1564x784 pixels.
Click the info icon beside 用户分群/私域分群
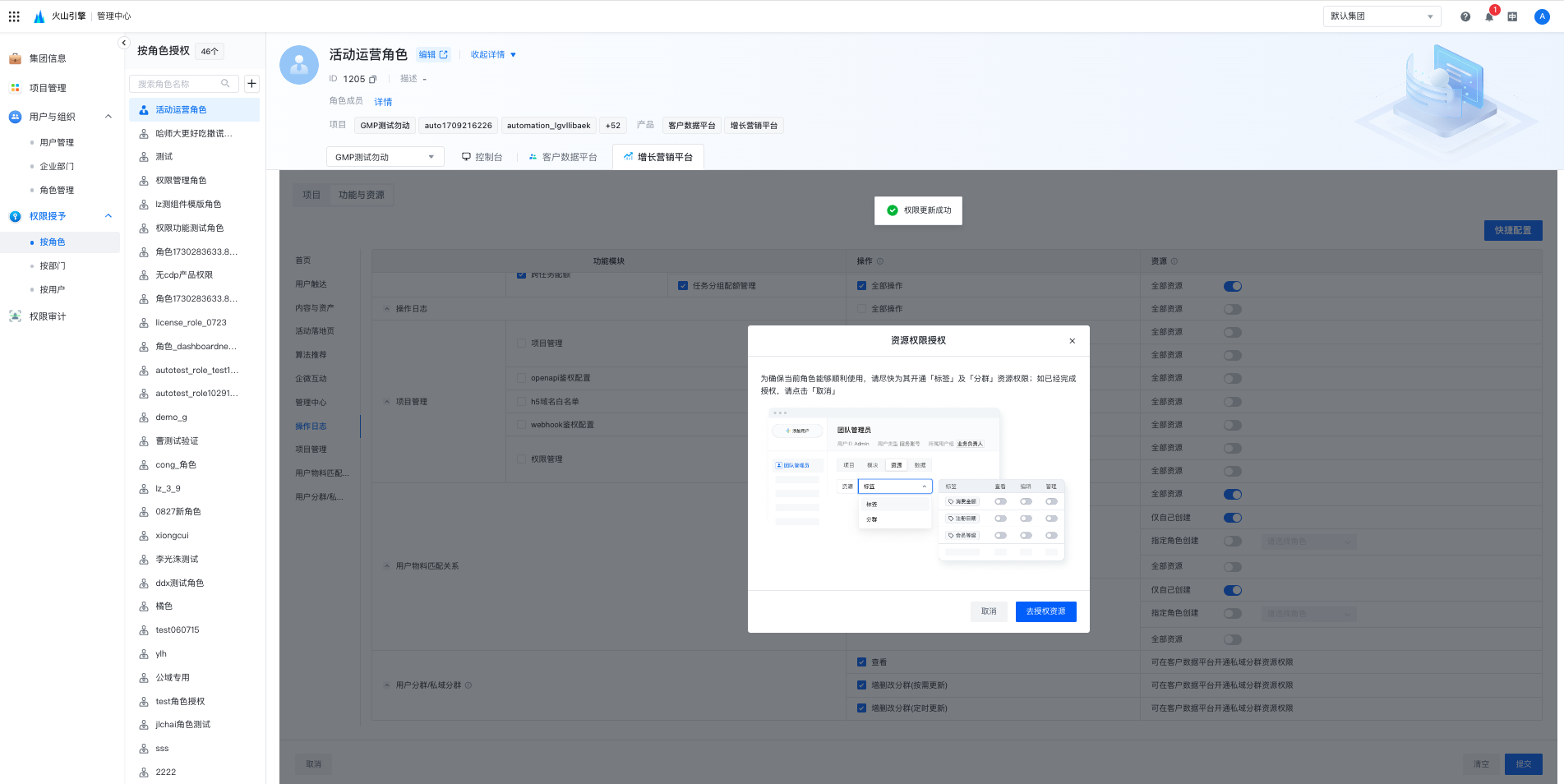pos(468,685)
